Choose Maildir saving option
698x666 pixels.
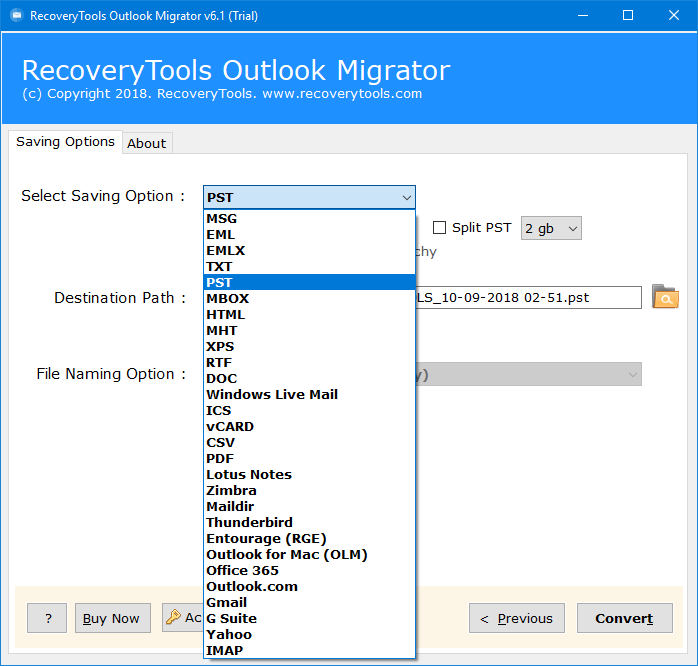[x=309, y=507]
